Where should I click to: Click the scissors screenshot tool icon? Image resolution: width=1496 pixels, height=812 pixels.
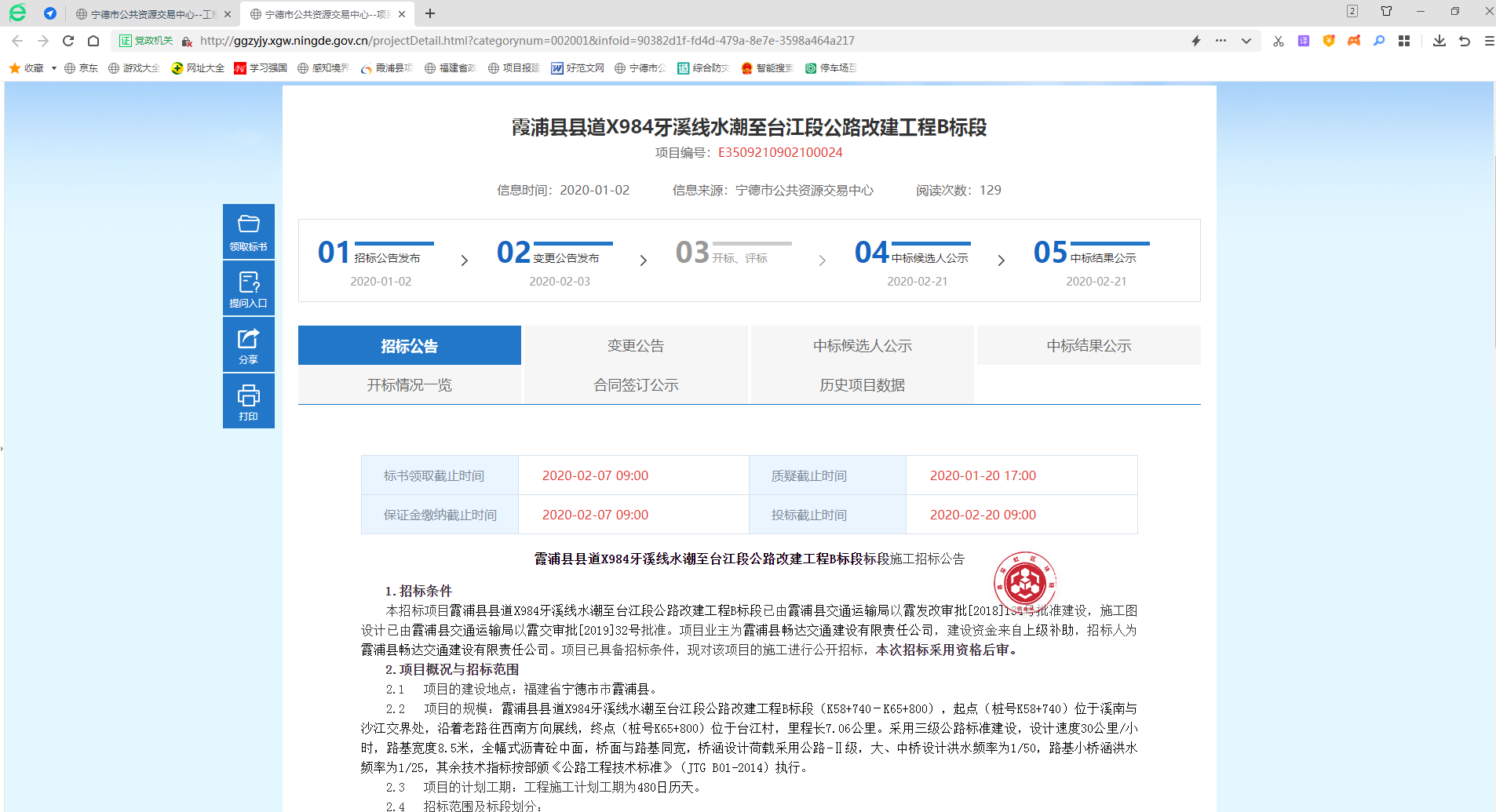(x=1279, y=41)
